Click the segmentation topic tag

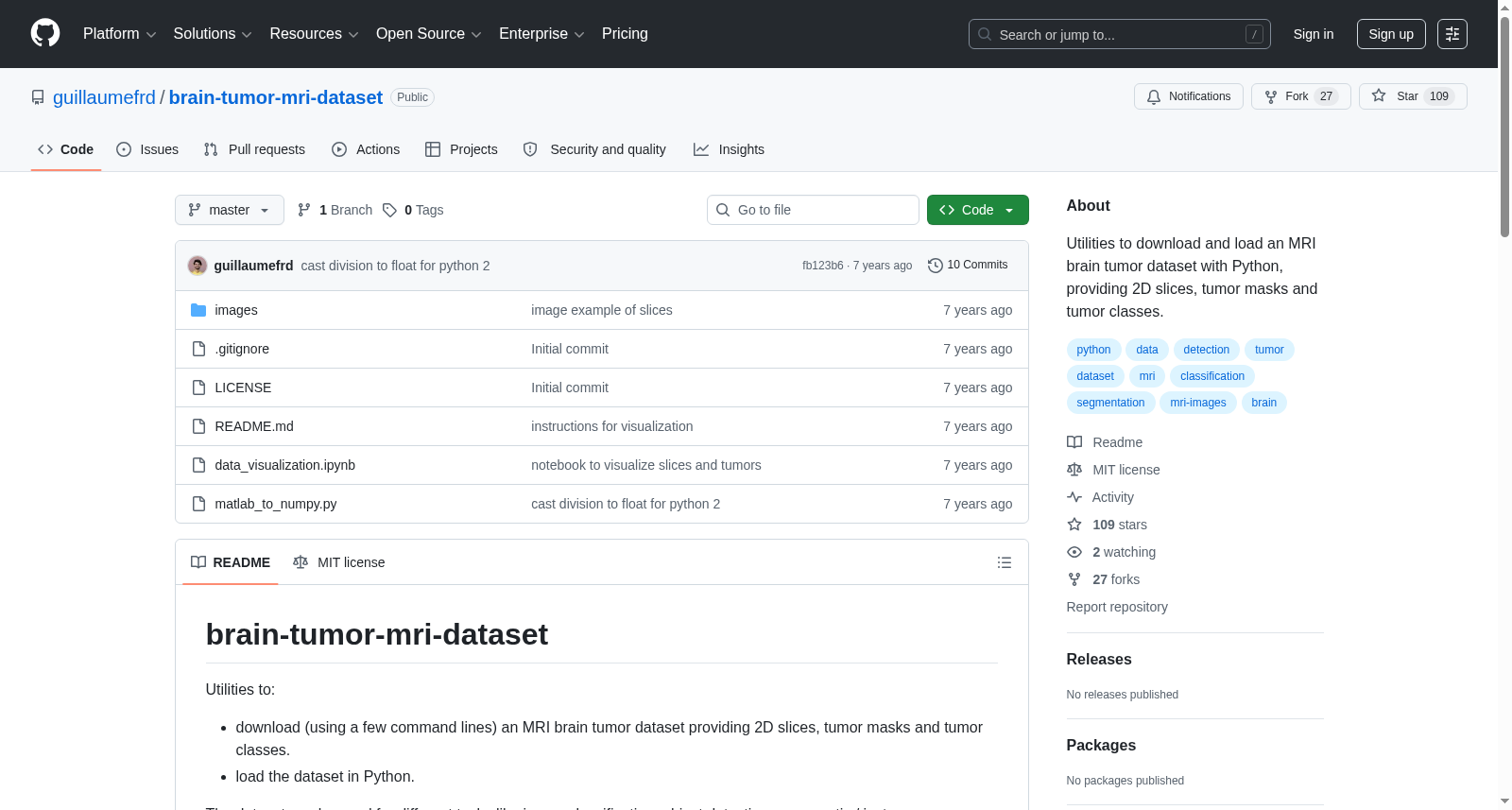tap(1110, 403)
